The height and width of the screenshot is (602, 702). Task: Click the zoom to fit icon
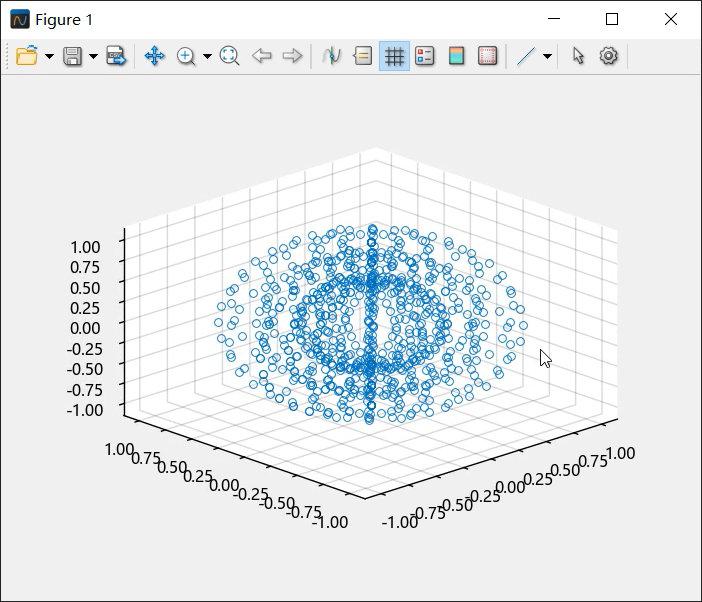tap(229, 56)
